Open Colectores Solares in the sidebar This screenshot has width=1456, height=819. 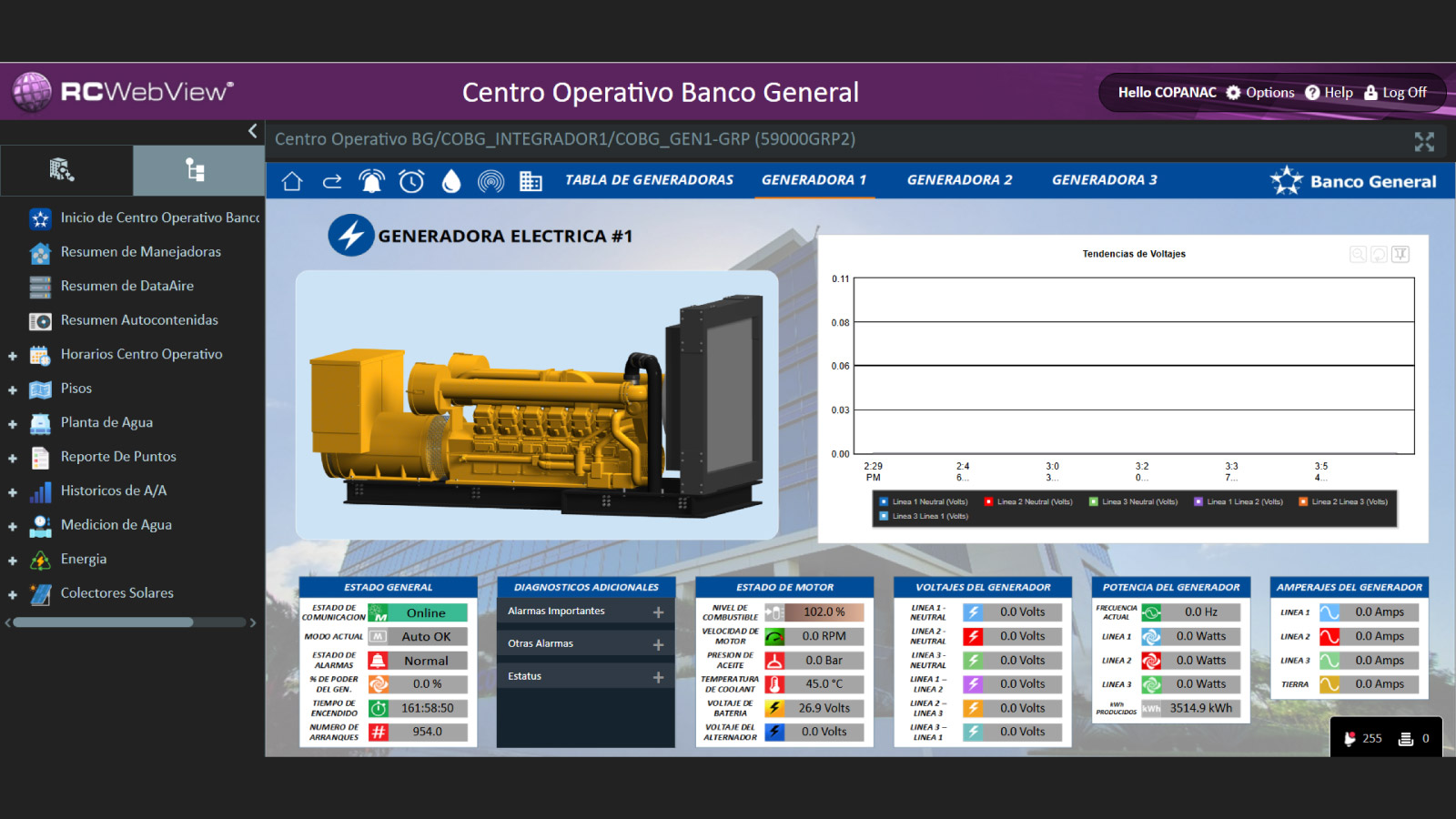pos(116,593)
